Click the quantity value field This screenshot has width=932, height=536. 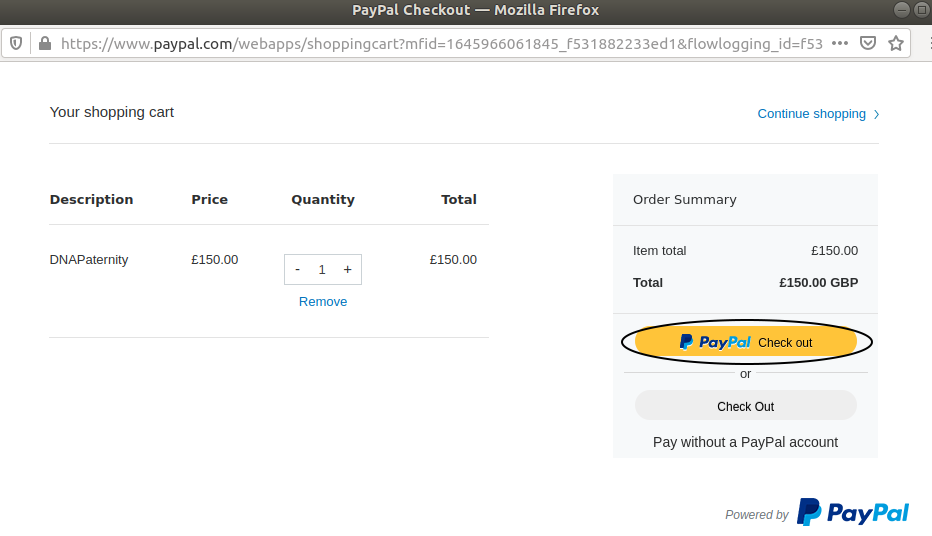point(322,269)
